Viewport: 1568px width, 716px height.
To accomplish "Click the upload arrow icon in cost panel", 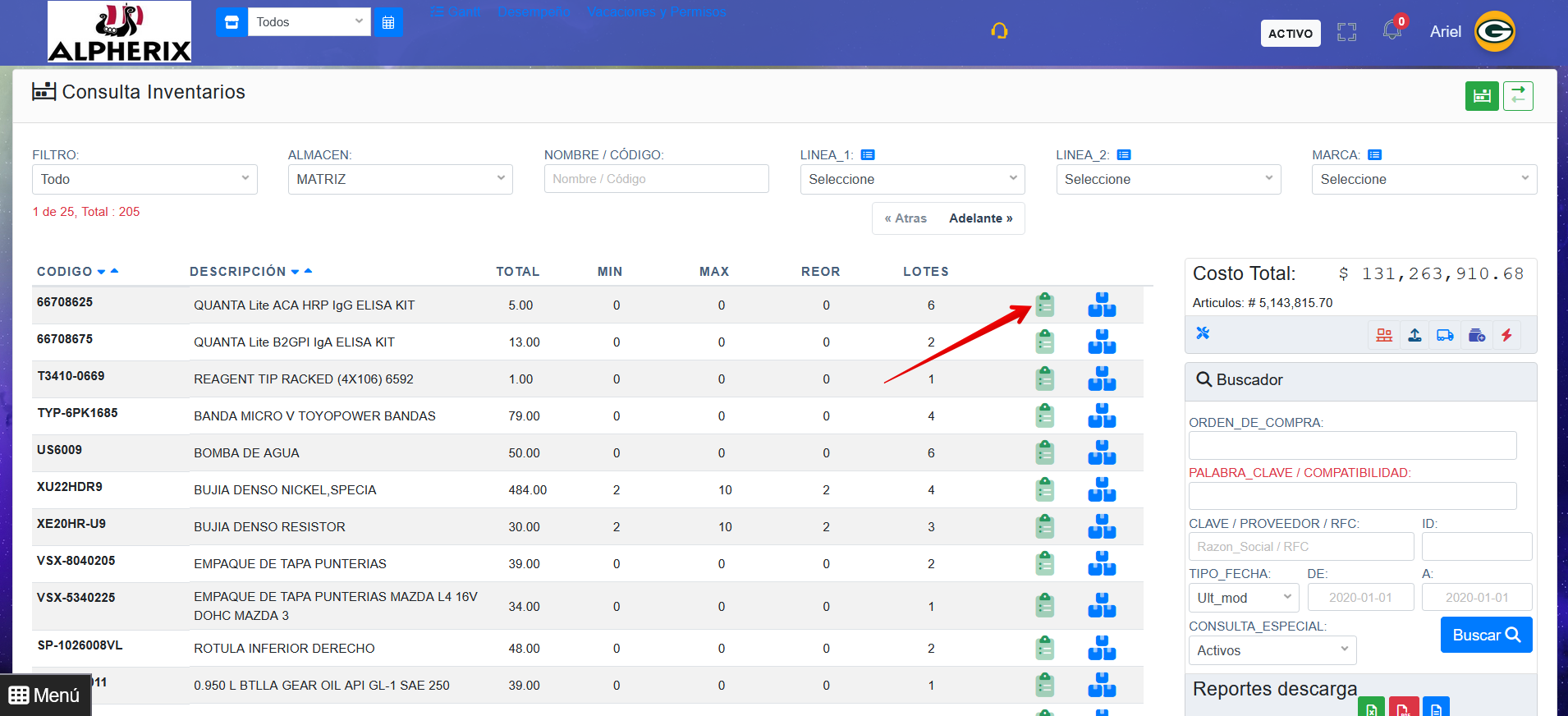I will click(x=1414, y=335).
